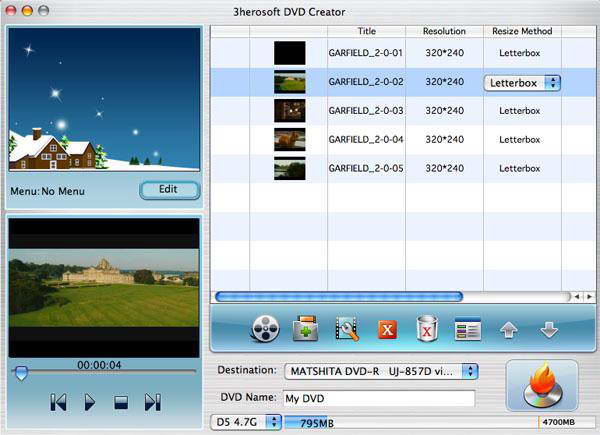Click the trash can clear all icon
The width and height of the screenshot is (600, 435).
427,329
